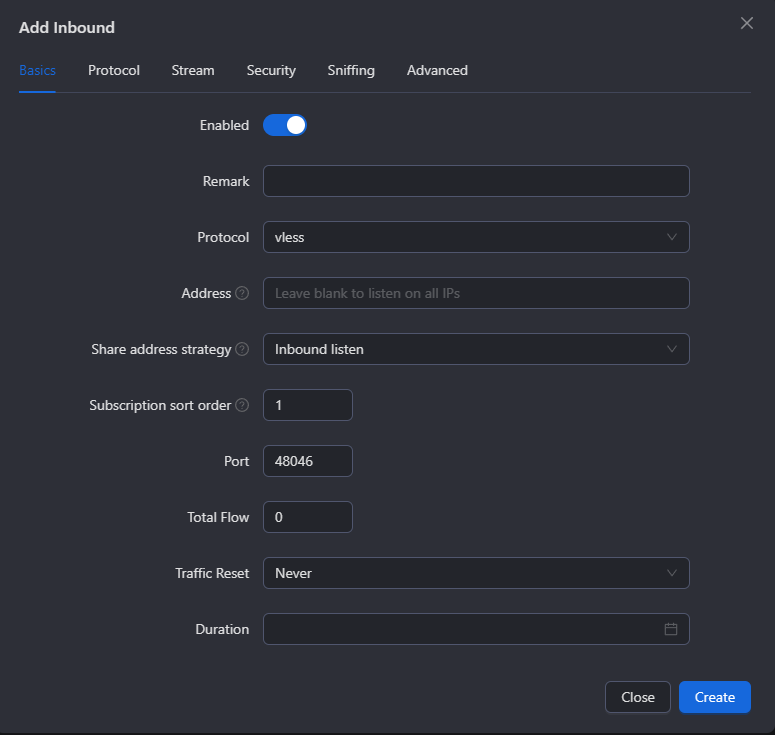
Task: Click the Share address strategy label
Action: pos(161,349)
